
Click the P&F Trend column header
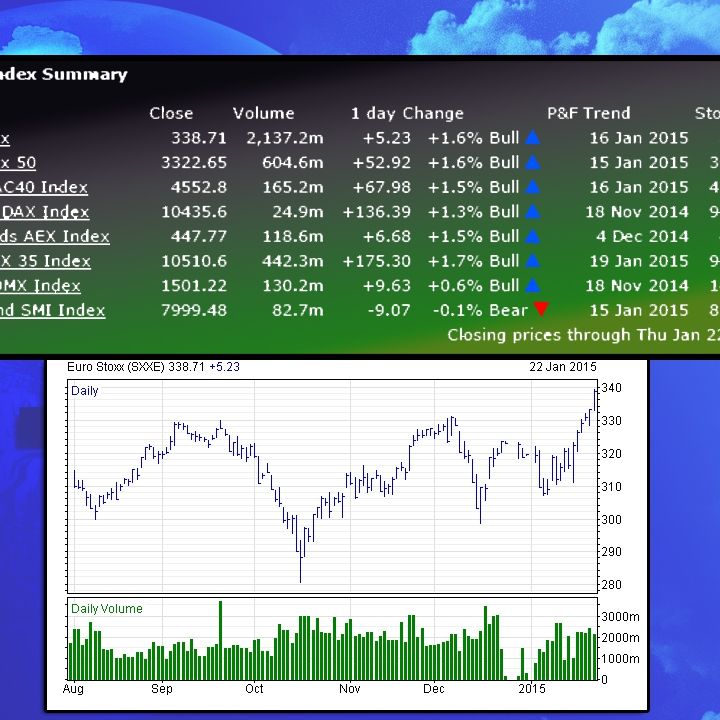[589, 113]
